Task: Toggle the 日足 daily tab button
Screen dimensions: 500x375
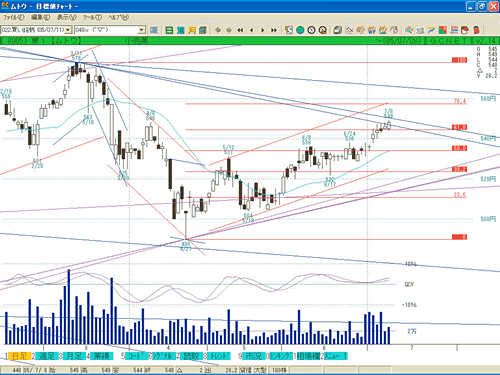Action: pos(20,356)
